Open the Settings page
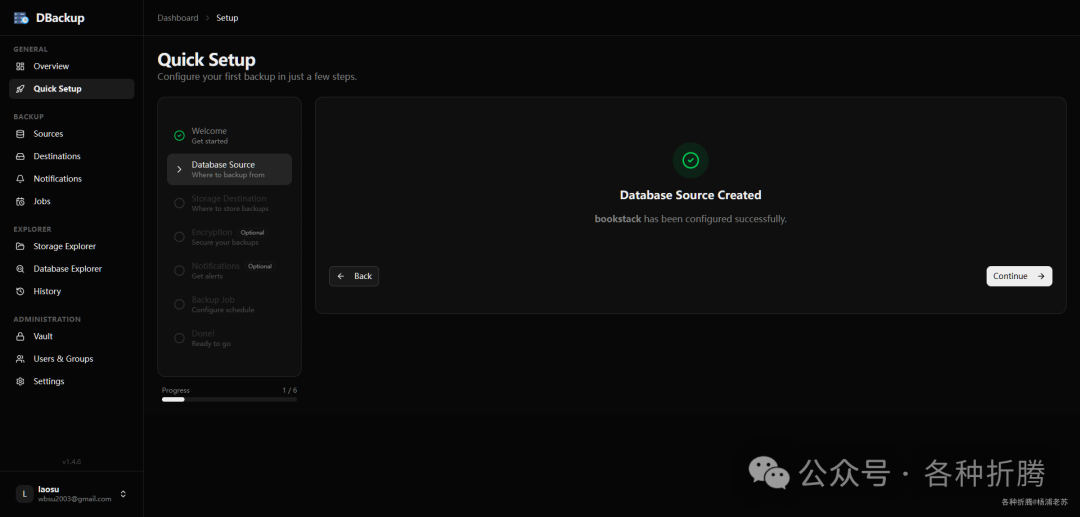Image resolution: width=1080 pixels, height=517 pixels. pos(72,381)
